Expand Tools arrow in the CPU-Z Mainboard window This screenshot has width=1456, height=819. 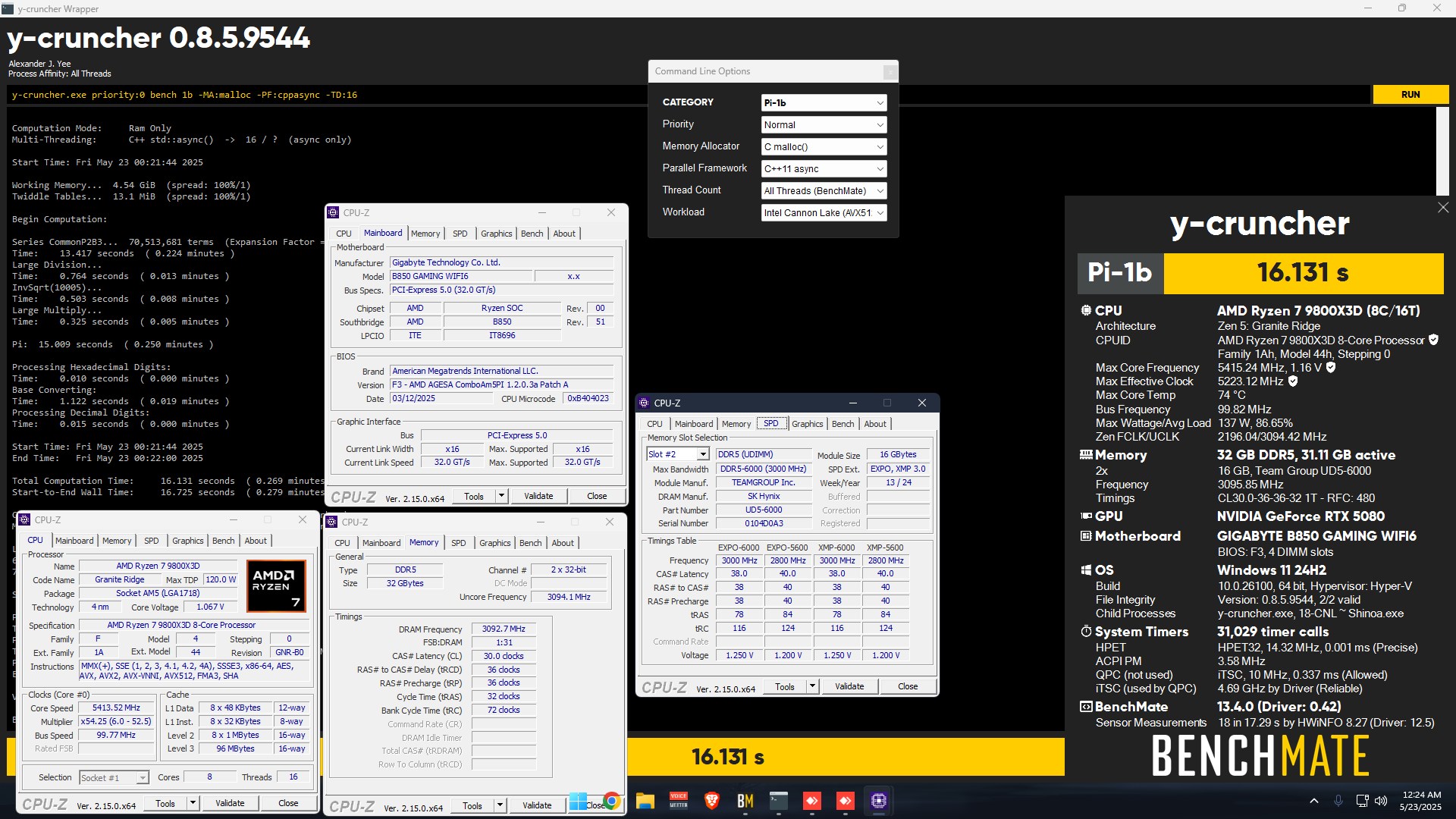[501, 496]
